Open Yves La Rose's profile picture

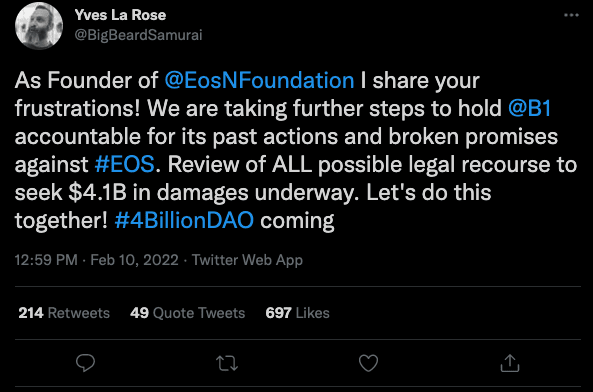coord(39,26)
